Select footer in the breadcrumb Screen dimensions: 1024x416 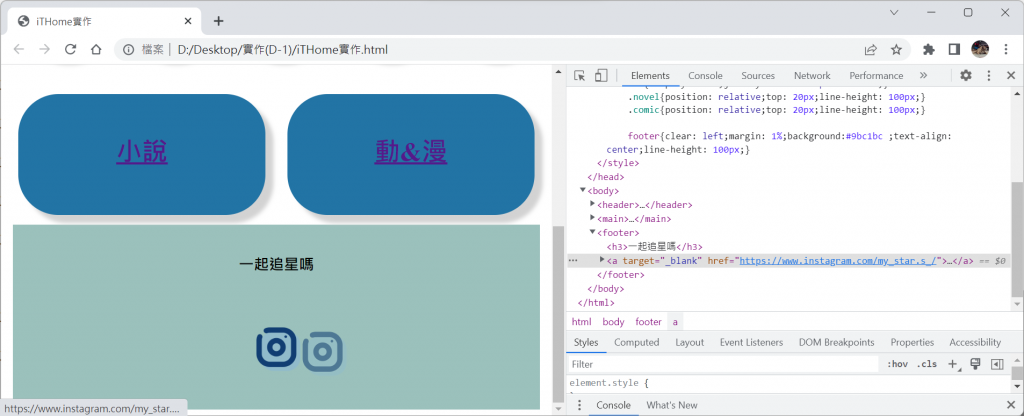click(x=648, y=322)
